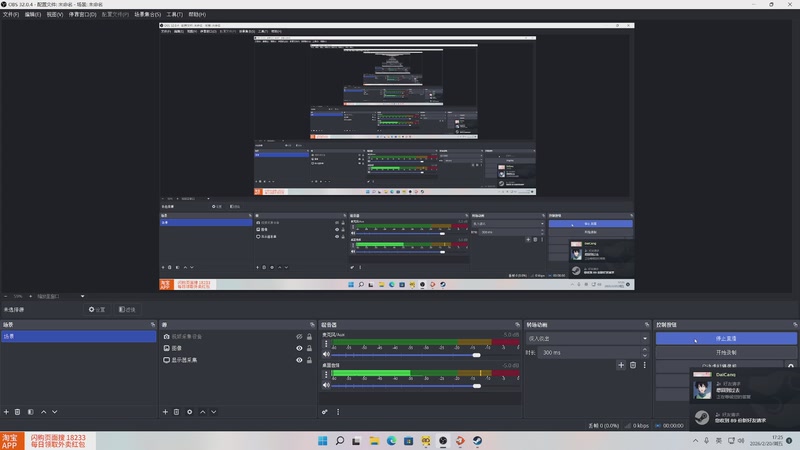Open Windows taskbar search
This screenshot has width=800, height=450.
[x=340, y=441]
